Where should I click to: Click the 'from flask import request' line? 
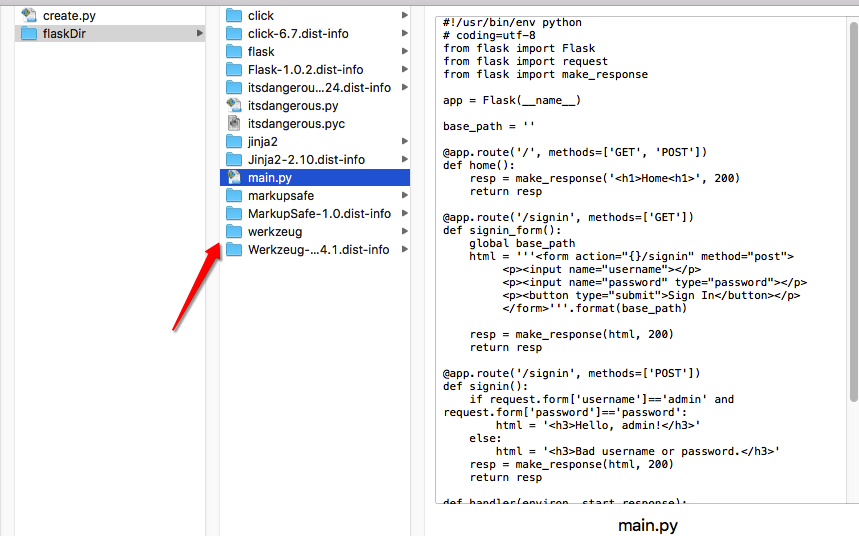coord(525,61)
